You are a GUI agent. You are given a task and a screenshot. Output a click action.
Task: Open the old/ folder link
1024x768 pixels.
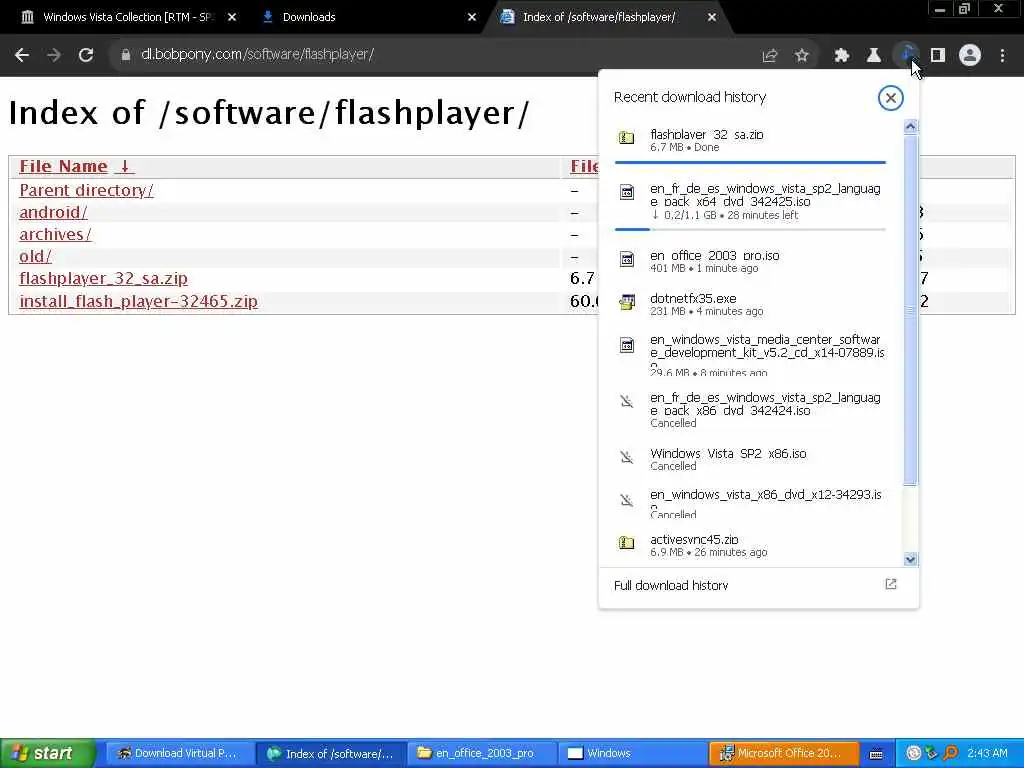[35, 257]
